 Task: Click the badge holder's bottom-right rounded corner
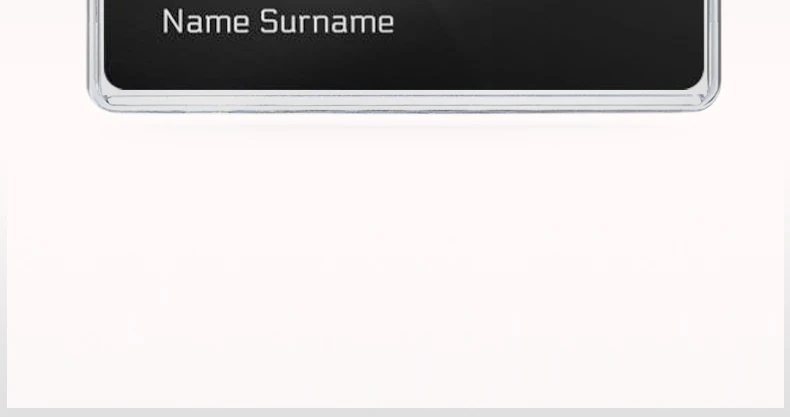click(x=709, y=100)
